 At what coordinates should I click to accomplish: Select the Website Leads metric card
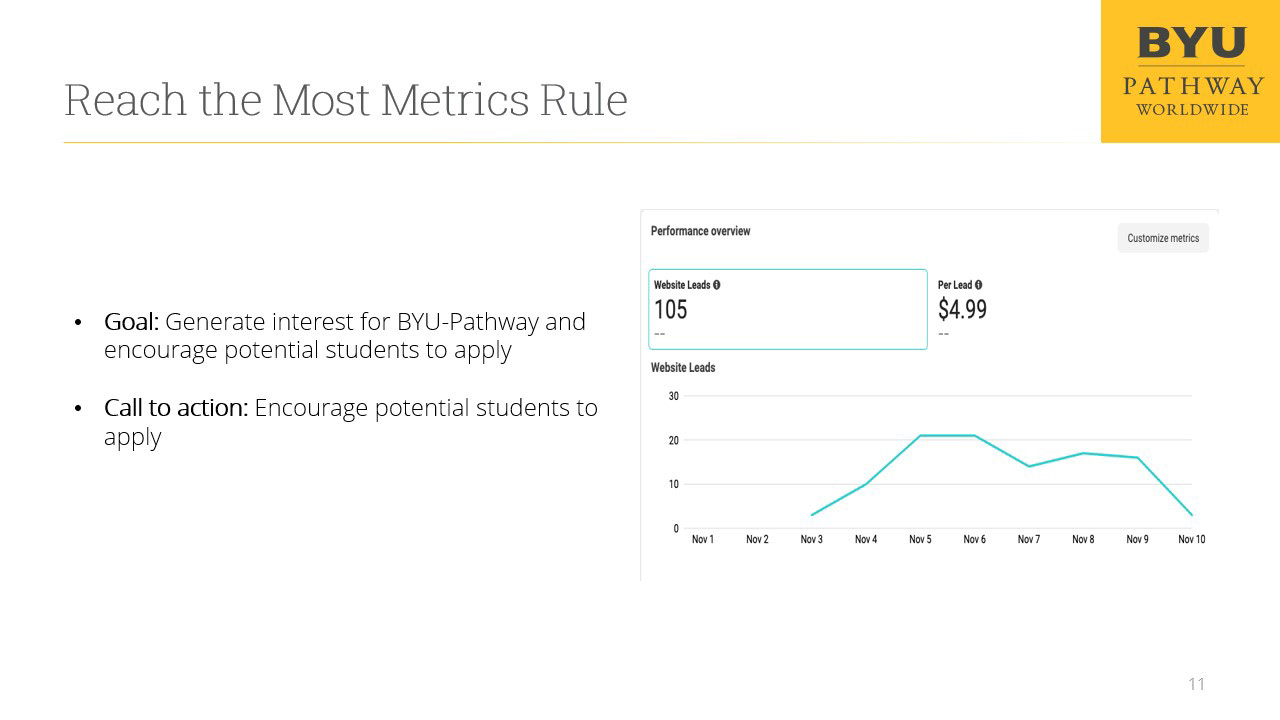pos(788,309)
